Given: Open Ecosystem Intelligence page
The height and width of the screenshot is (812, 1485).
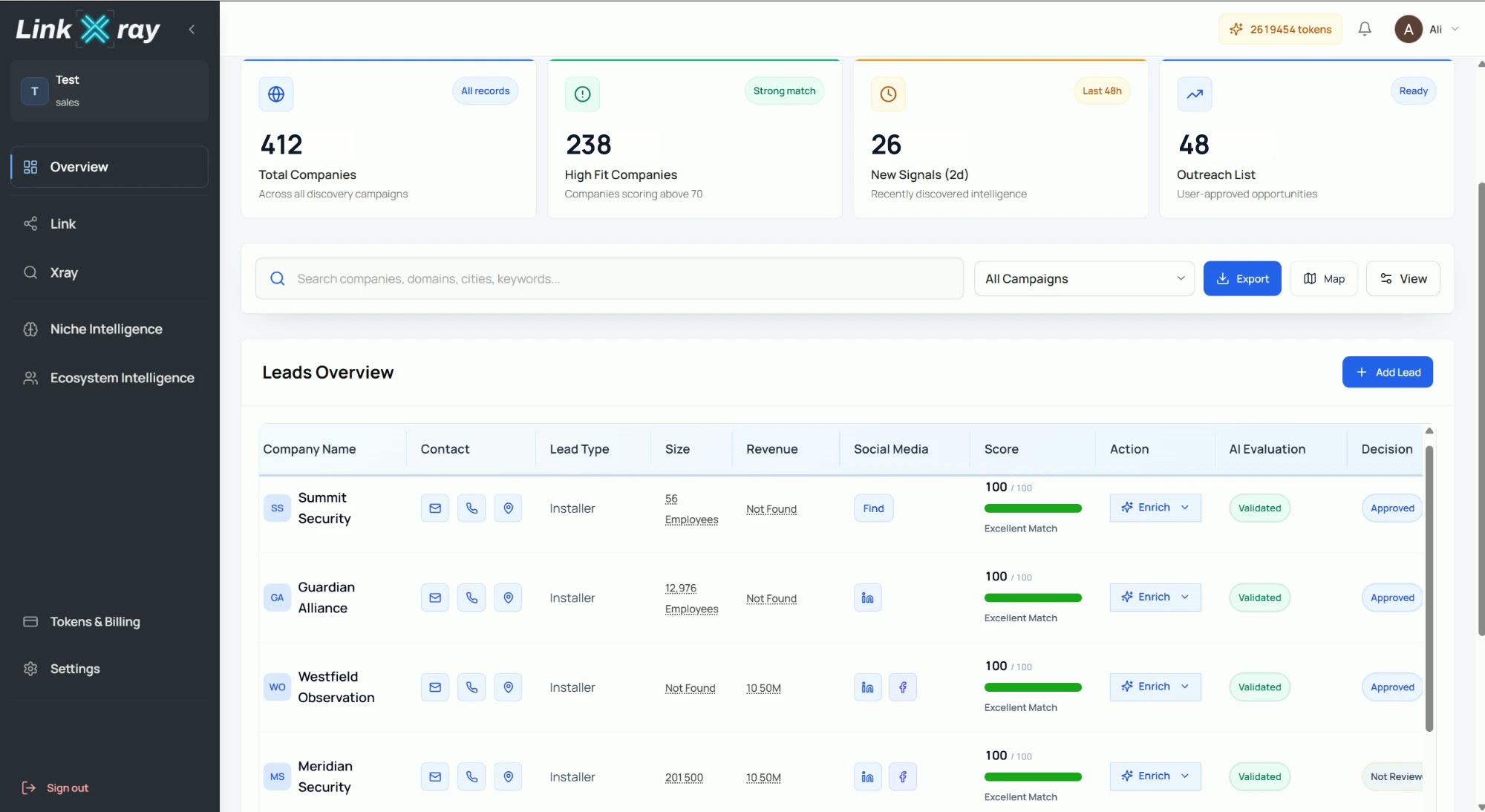Looking at the screenshot, I should 110,378.
